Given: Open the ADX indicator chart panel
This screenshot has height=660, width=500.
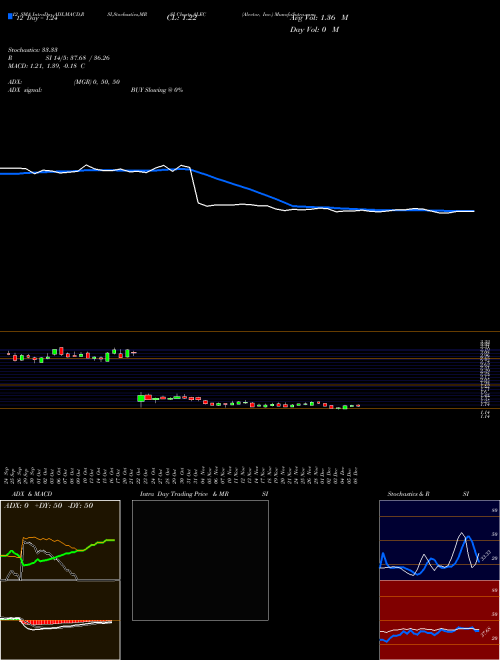Looking at the screenshot, I should pyautogui.click(x=60, y=540).
